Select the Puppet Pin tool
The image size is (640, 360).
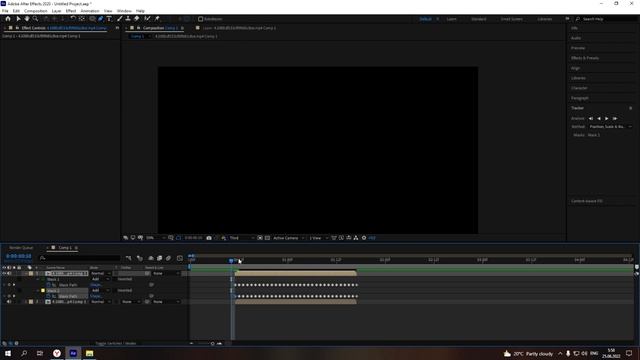[x=157, y=19]
